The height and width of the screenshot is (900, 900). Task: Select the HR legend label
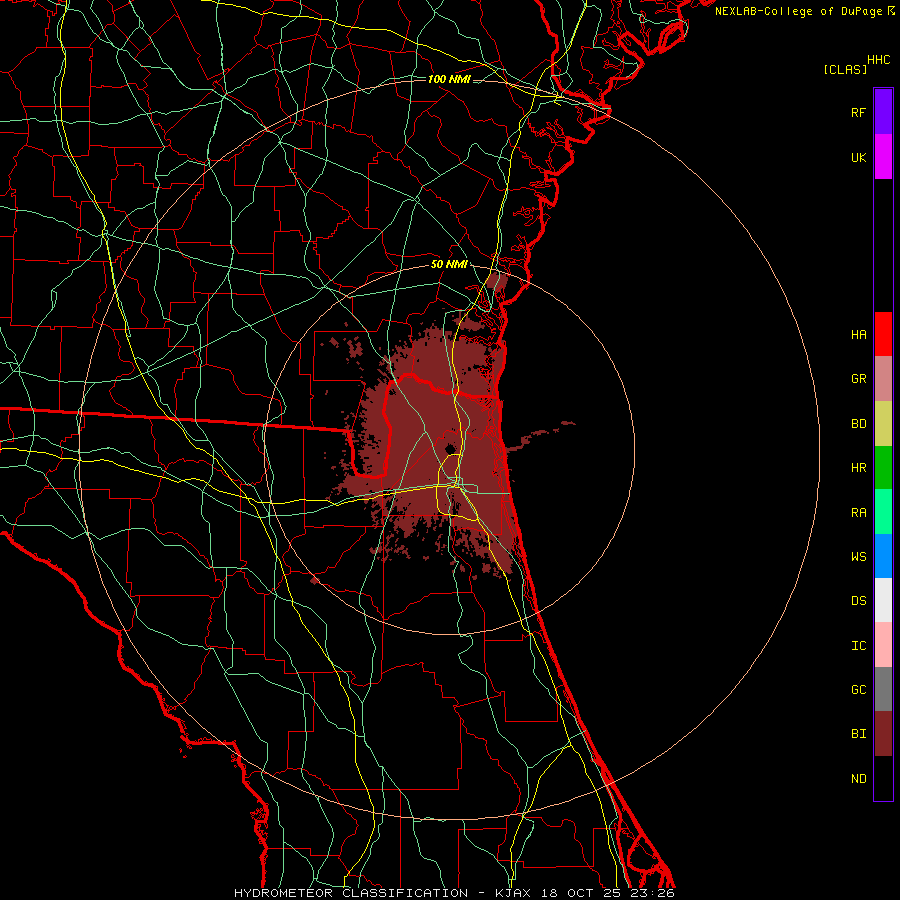click(858, 467)
